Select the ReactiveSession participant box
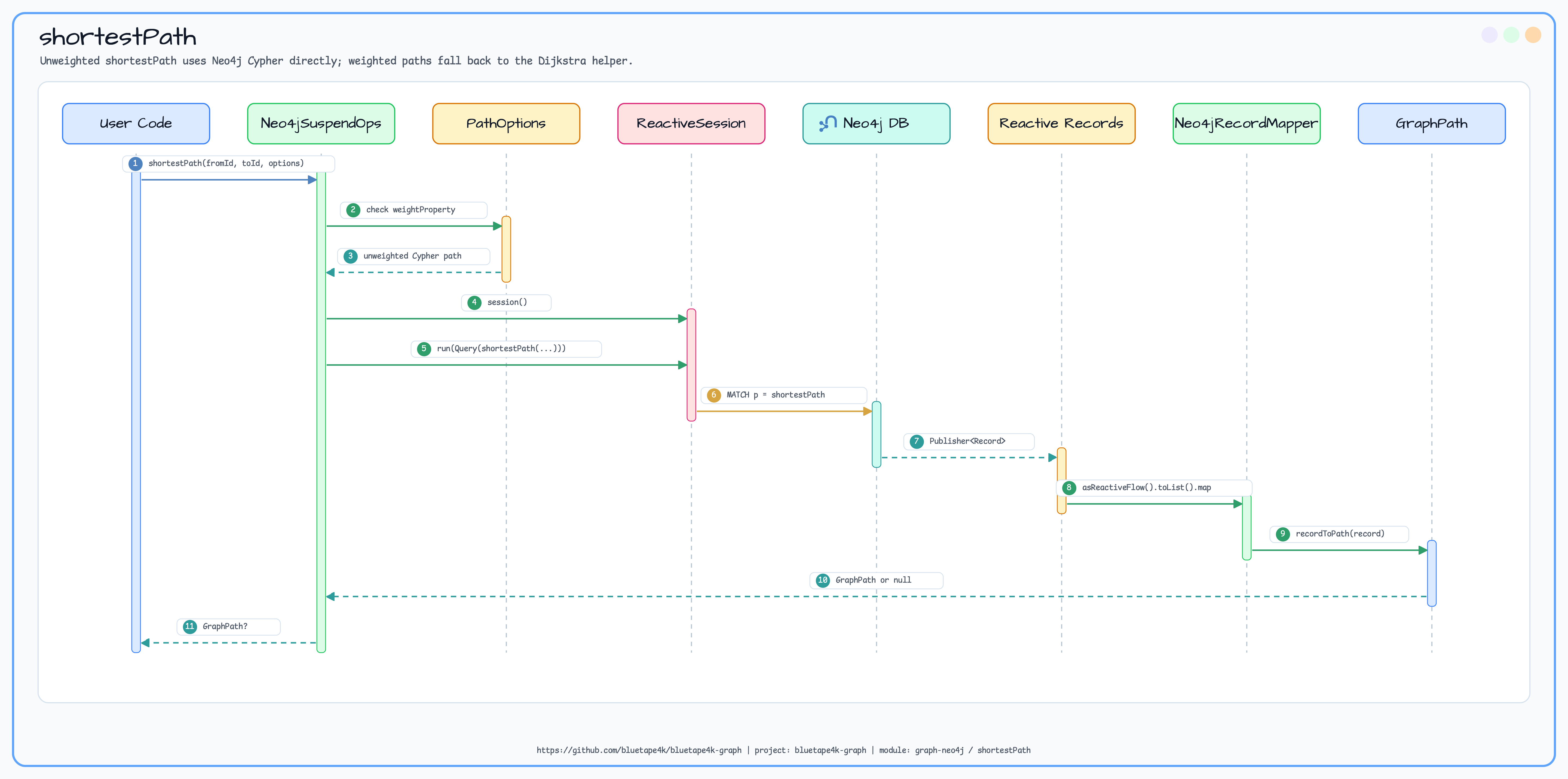 click(x=691, y=124)
